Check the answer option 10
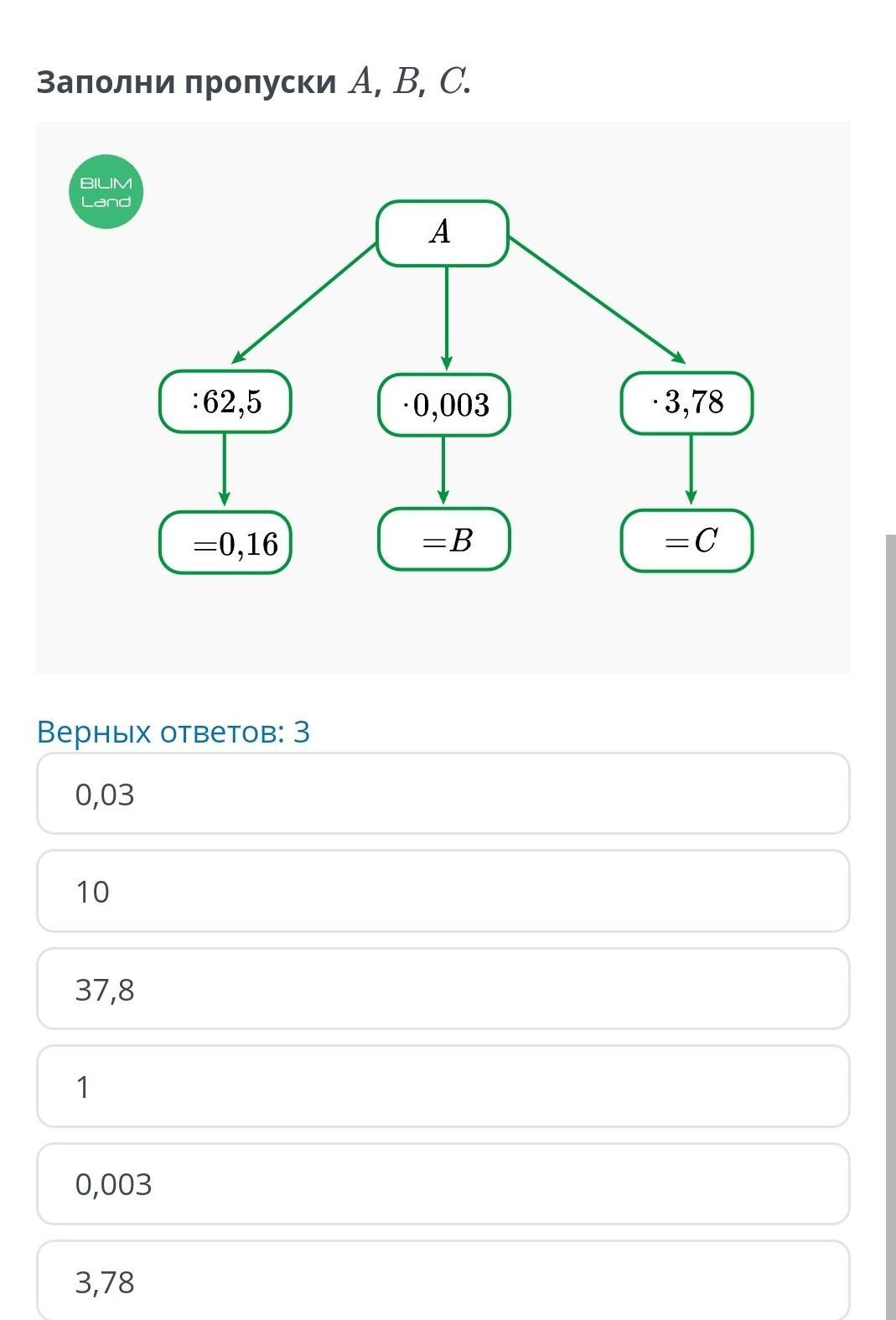Screen dimensions: 896x1320 (x=443, y=891)
